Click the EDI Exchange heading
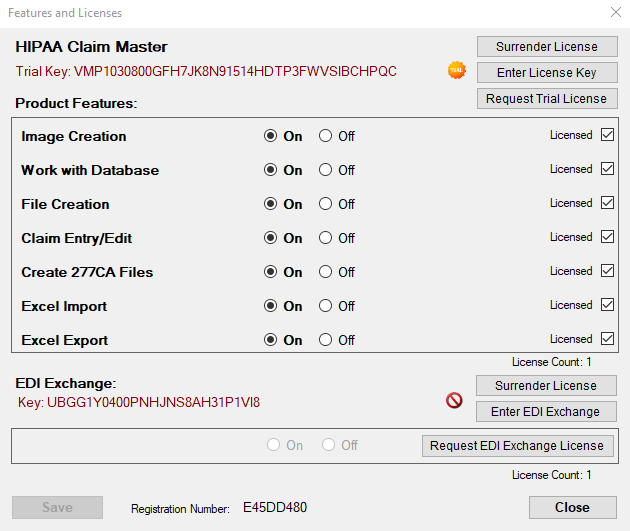Screen dimensions: 630x531 pos(66,383)
